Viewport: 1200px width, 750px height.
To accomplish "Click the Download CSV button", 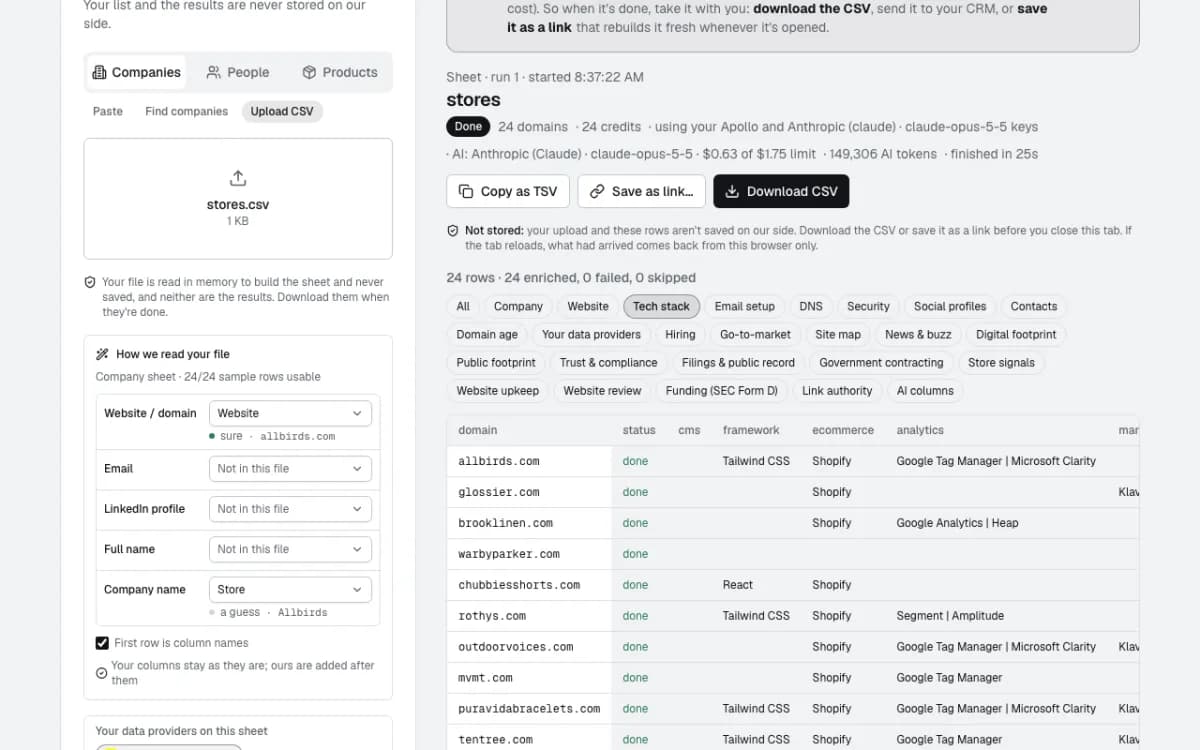I will 781,191.
